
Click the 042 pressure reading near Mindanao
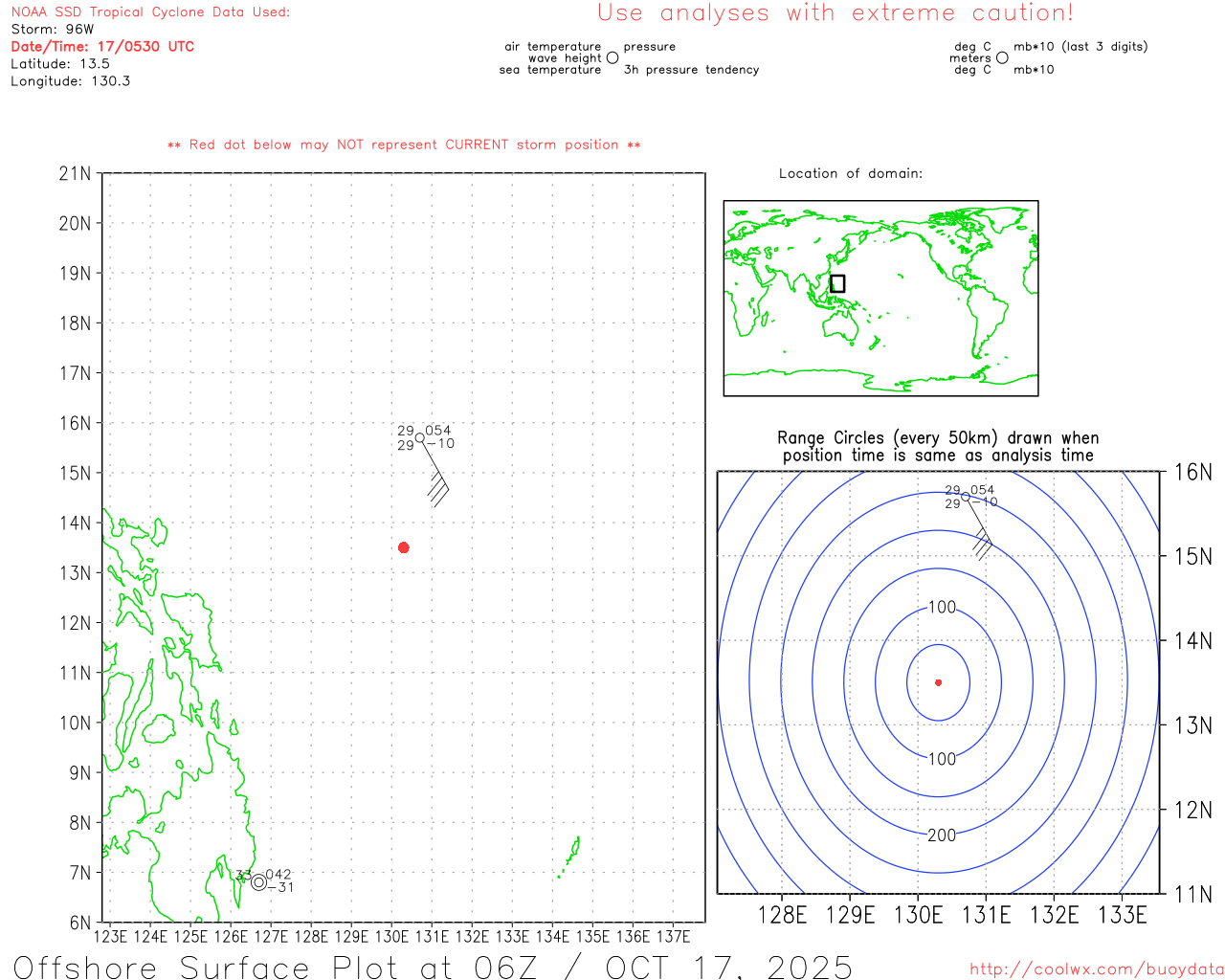point(278,875)
